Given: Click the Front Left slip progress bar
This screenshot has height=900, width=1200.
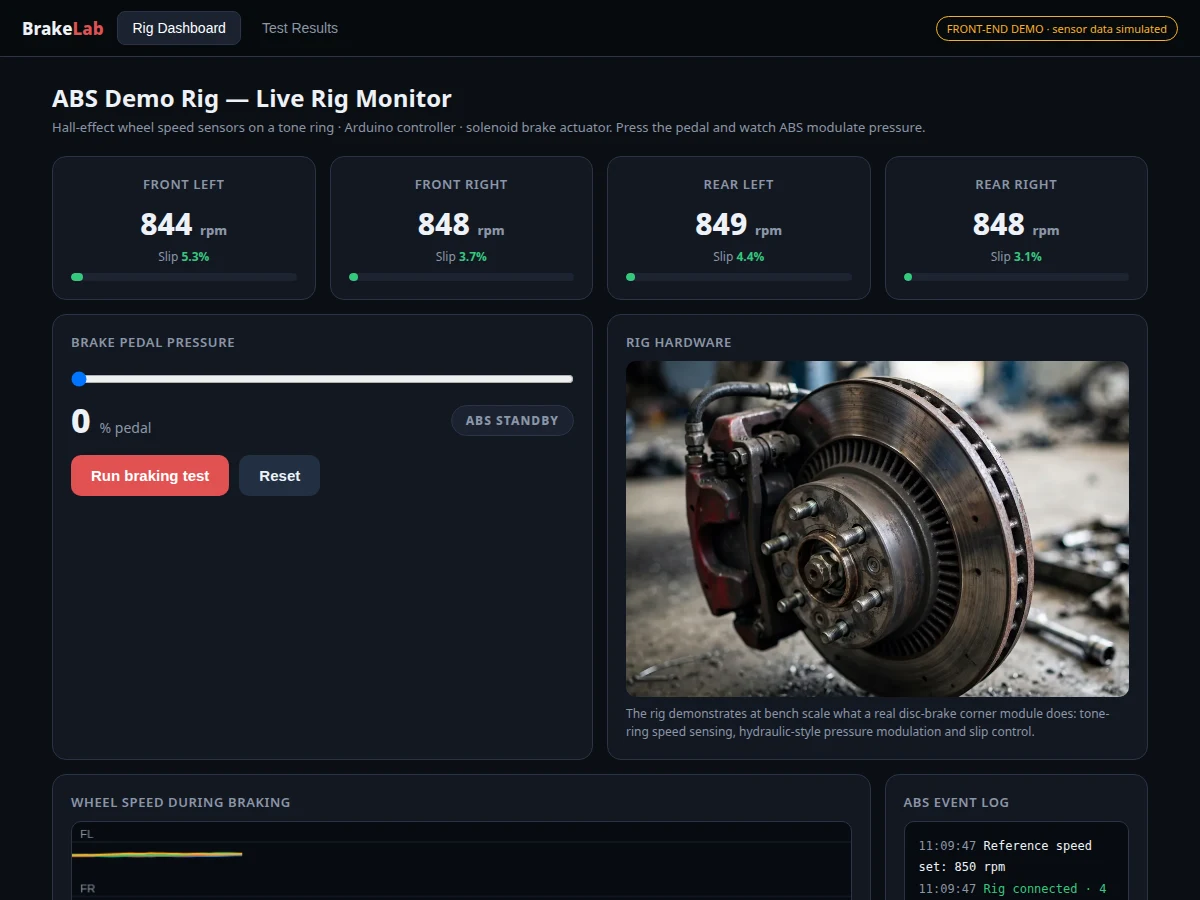Looking at the screenshot, I should [184, 277].
